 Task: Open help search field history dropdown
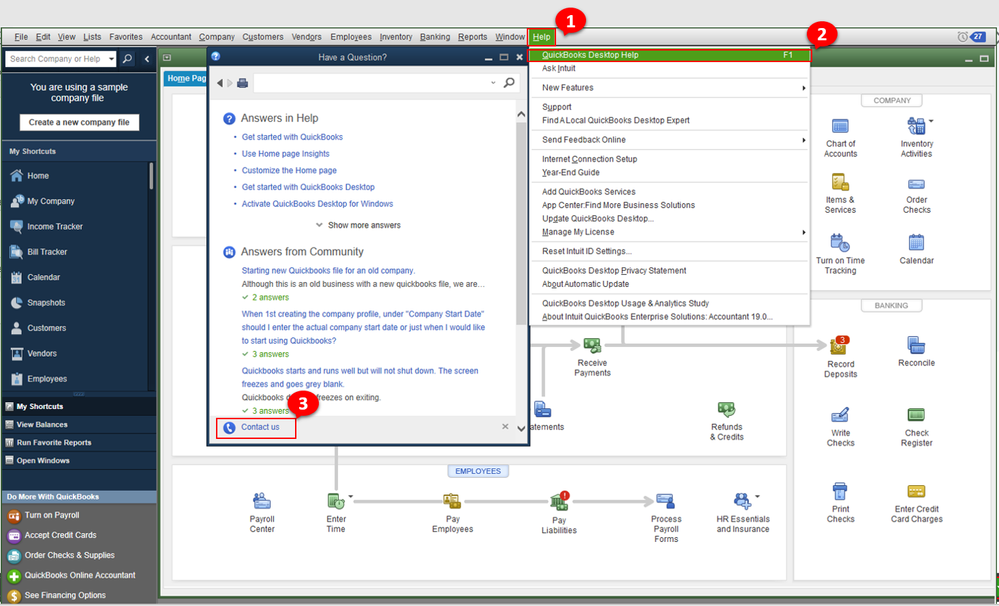pyautogui.click(x=493, y=83)
